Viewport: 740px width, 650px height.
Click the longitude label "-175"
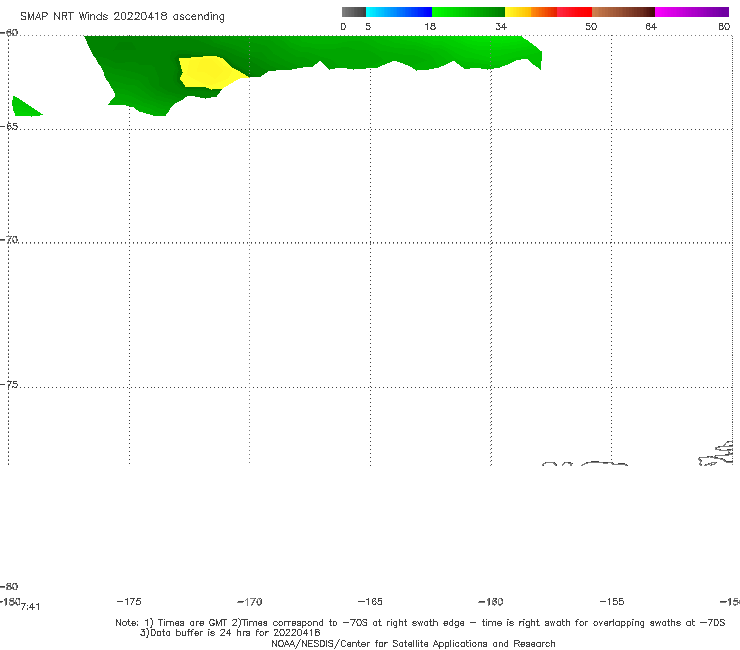pos(129,601)
